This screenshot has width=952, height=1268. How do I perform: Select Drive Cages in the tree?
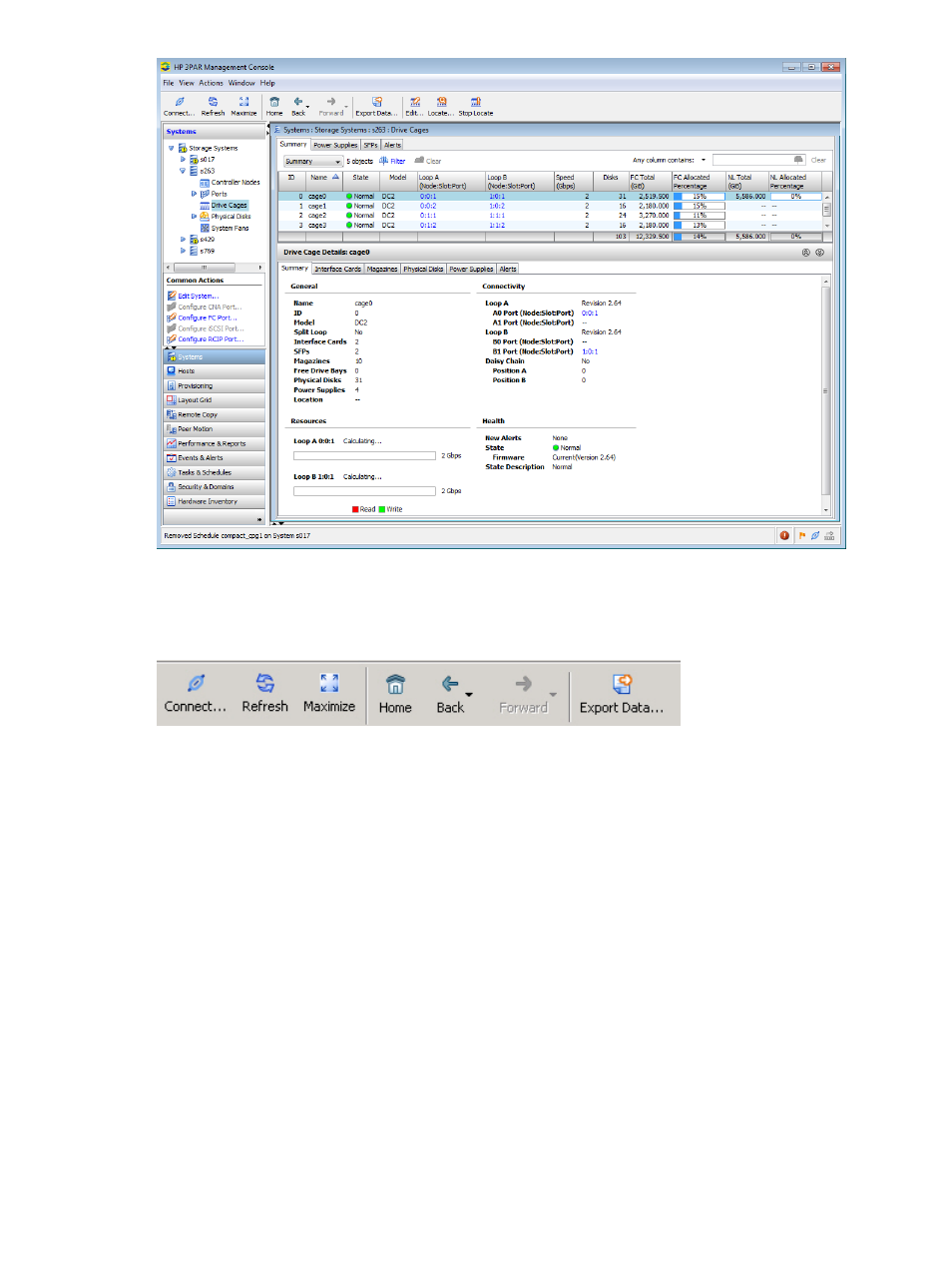(x=229, y=205)
